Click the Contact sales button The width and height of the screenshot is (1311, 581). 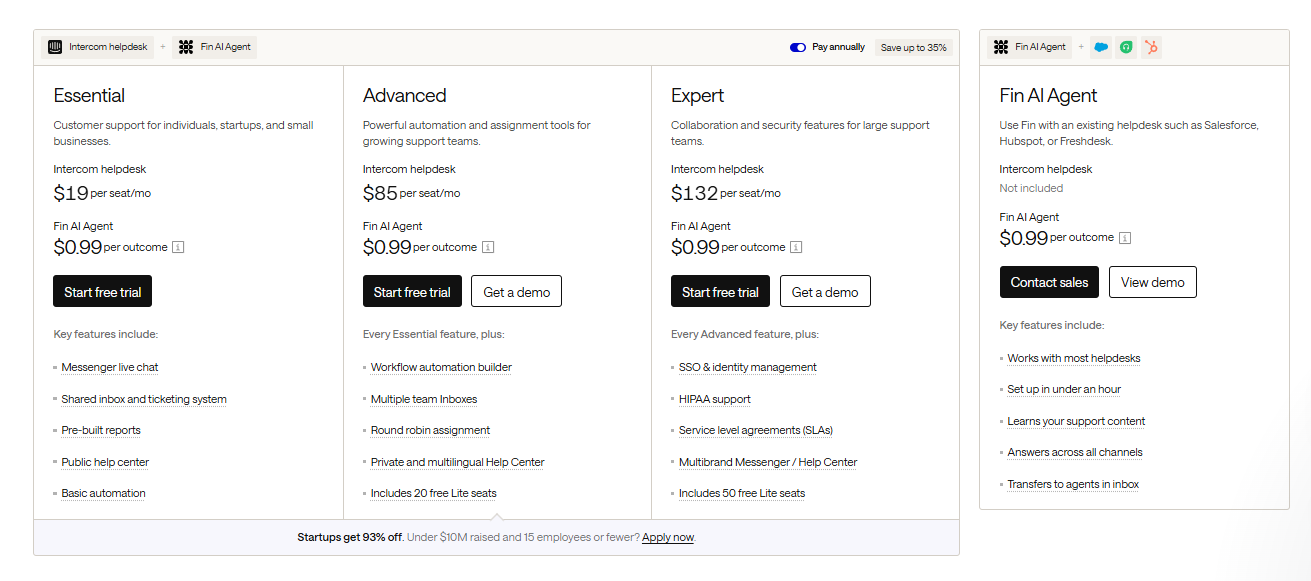(1049, 282)
